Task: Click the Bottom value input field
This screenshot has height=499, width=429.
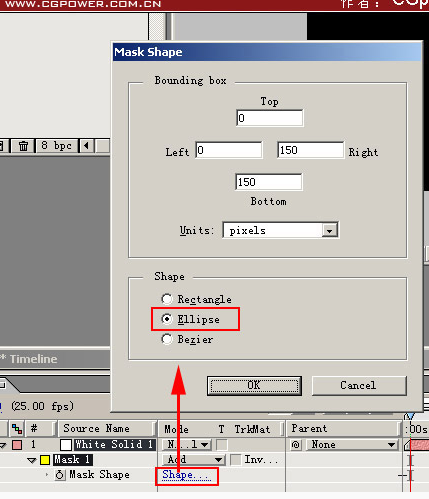Action: [269, 182]
